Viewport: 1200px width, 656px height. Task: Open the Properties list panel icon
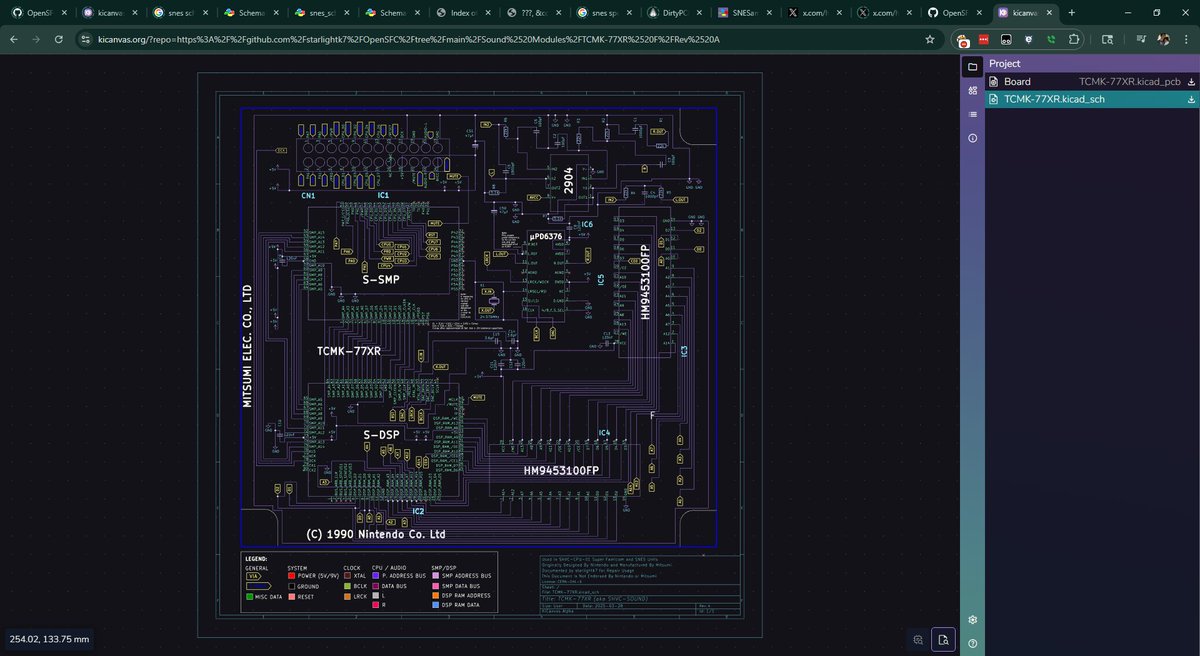coord(972,114)
